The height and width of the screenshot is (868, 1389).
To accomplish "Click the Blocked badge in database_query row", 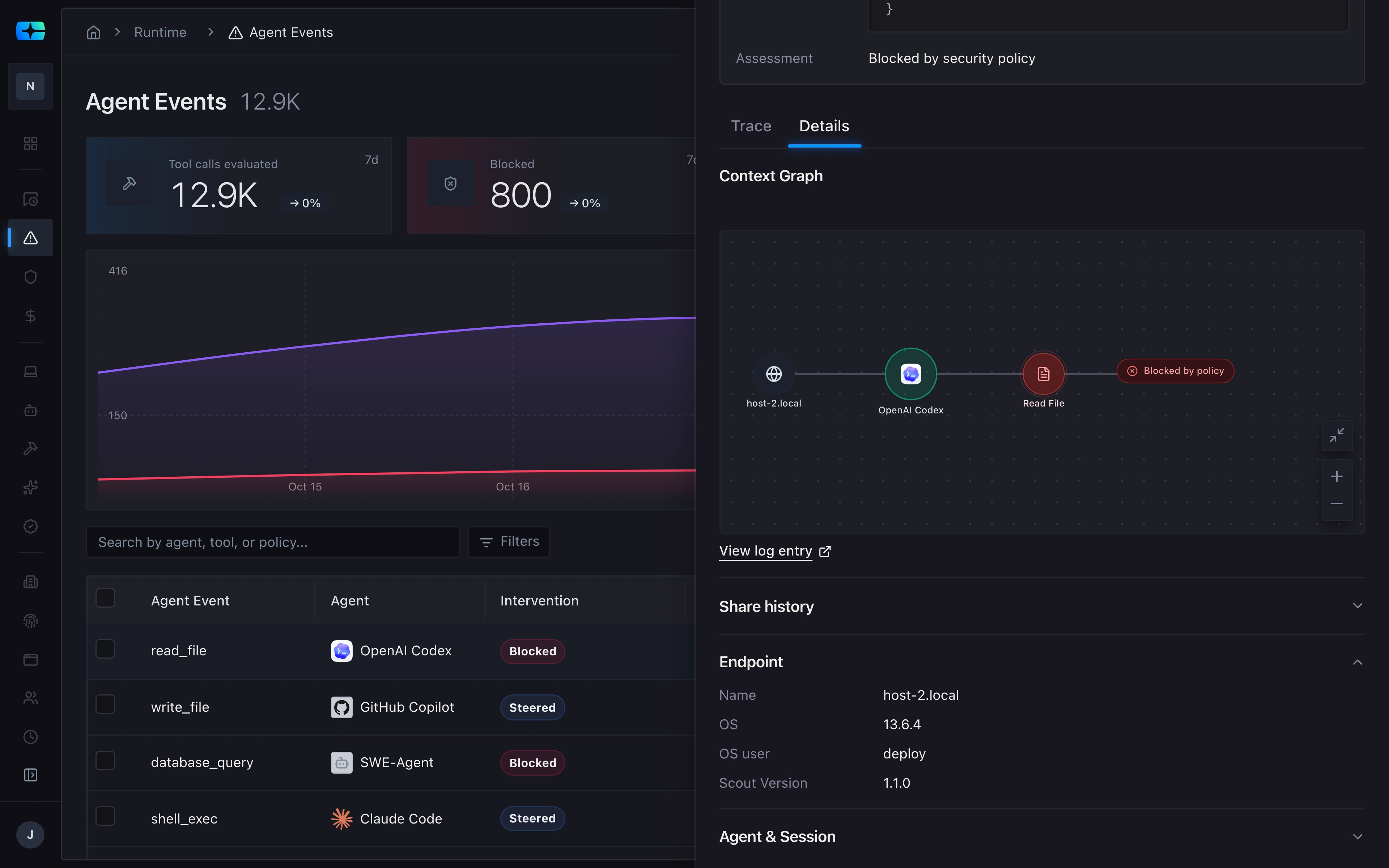I will (533, 763).
